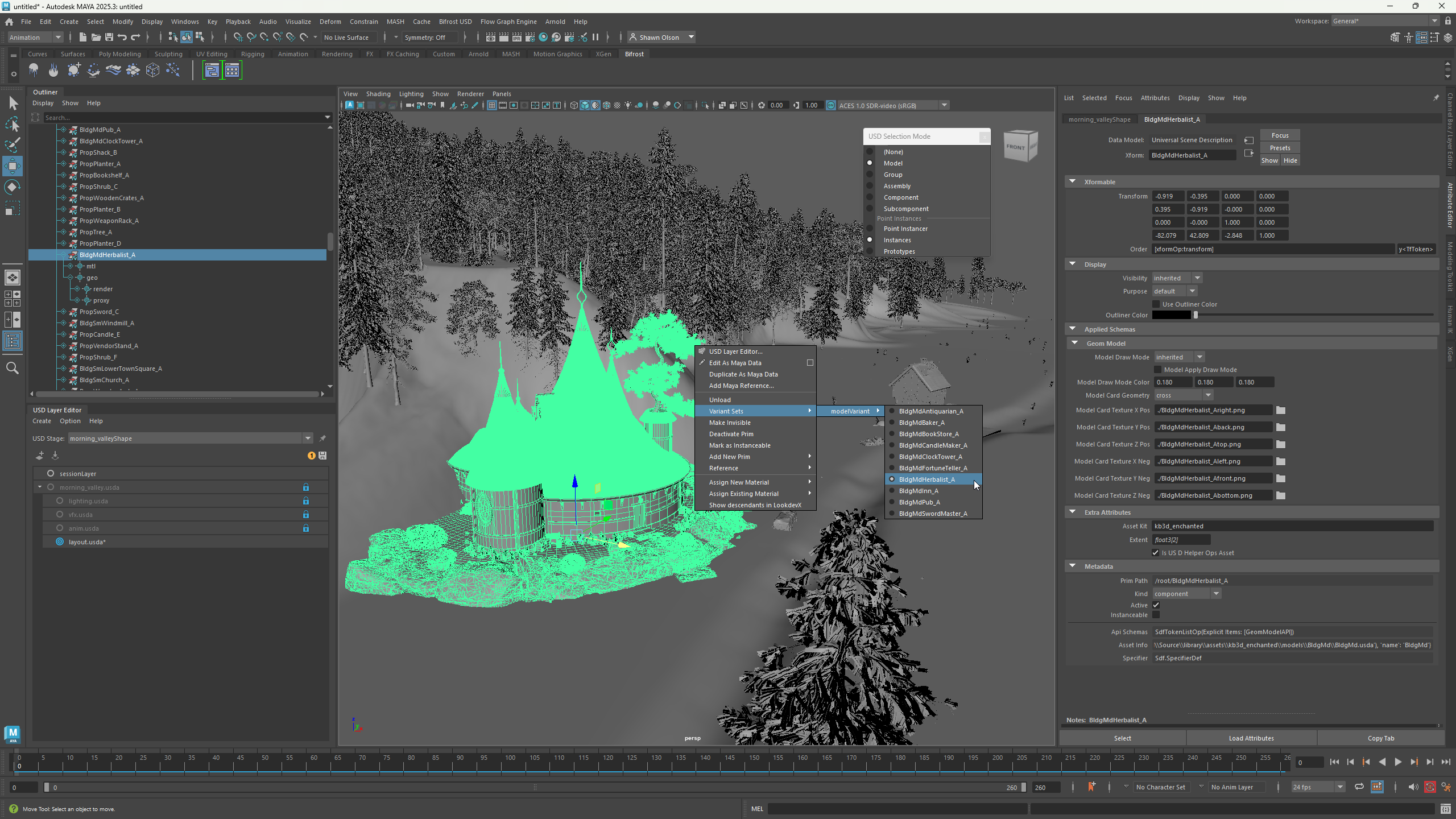Click the Save Scene icon in the toolbar
The height and width of the screenshot is (819, 1456).
click(x=109, y=37)
